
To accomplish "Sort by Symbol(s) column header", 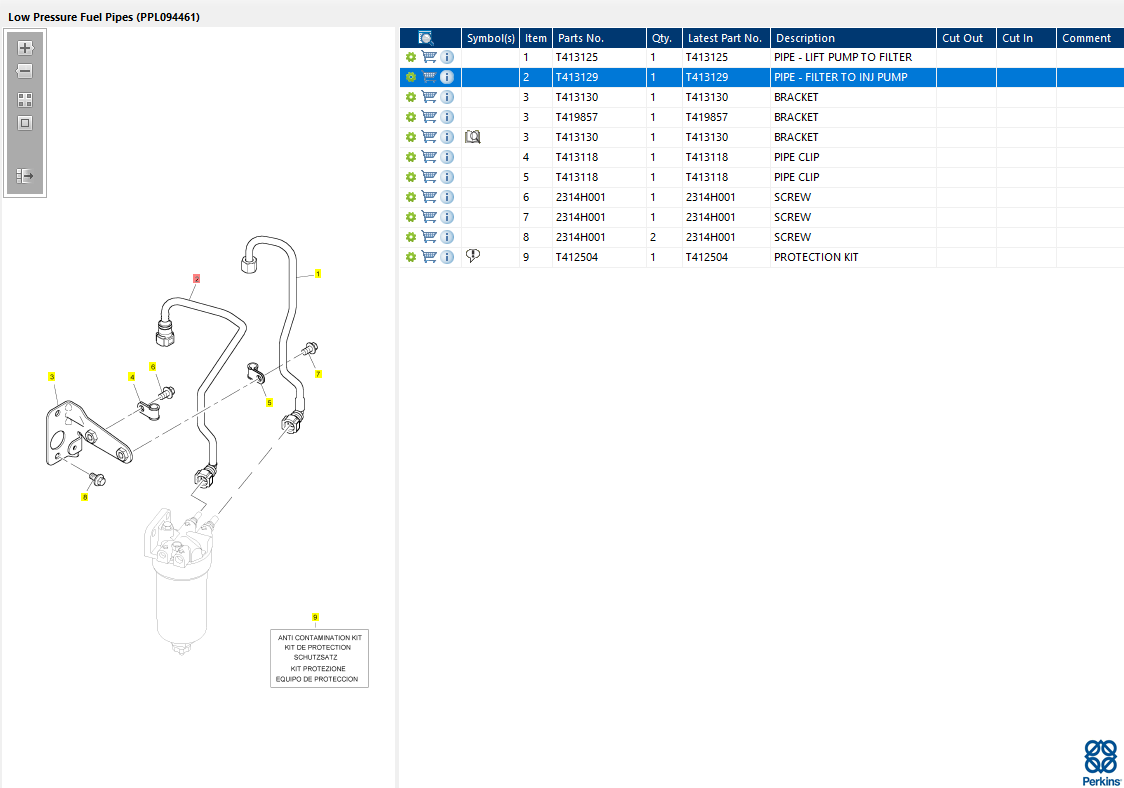I will [x=490, y=38].
